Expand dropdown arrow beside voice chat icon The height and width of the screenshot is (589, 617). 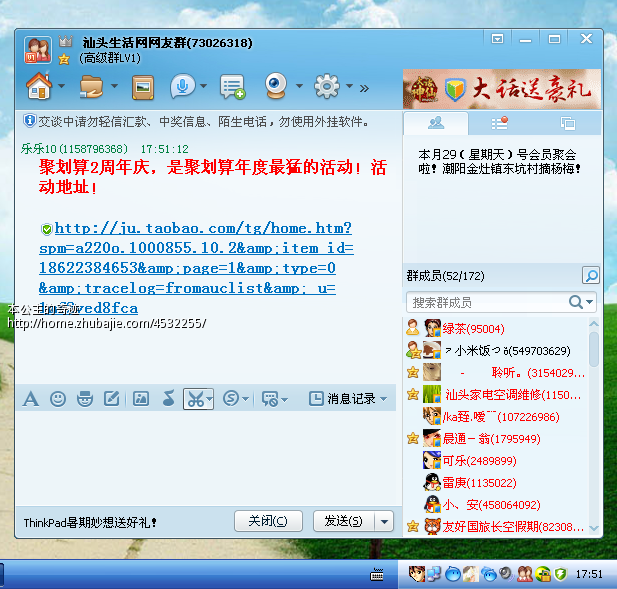(x=203, y=86)
